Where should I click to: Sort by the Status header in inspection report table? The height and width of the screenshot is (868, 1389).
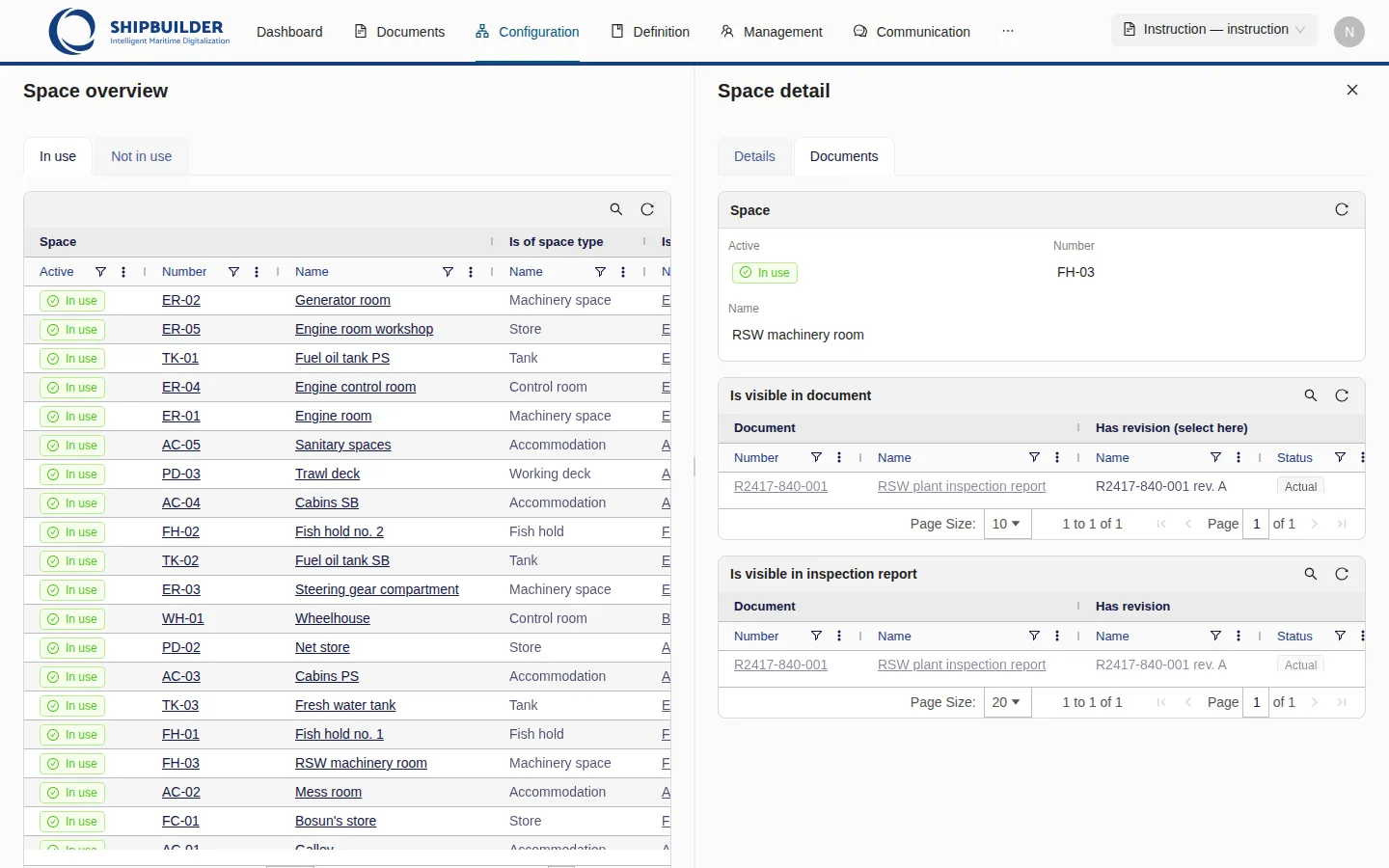[1294, 636]
